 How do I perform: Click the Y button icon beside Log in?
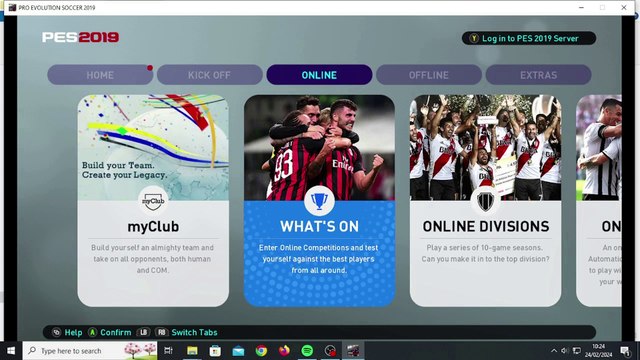tap(474, 38)
